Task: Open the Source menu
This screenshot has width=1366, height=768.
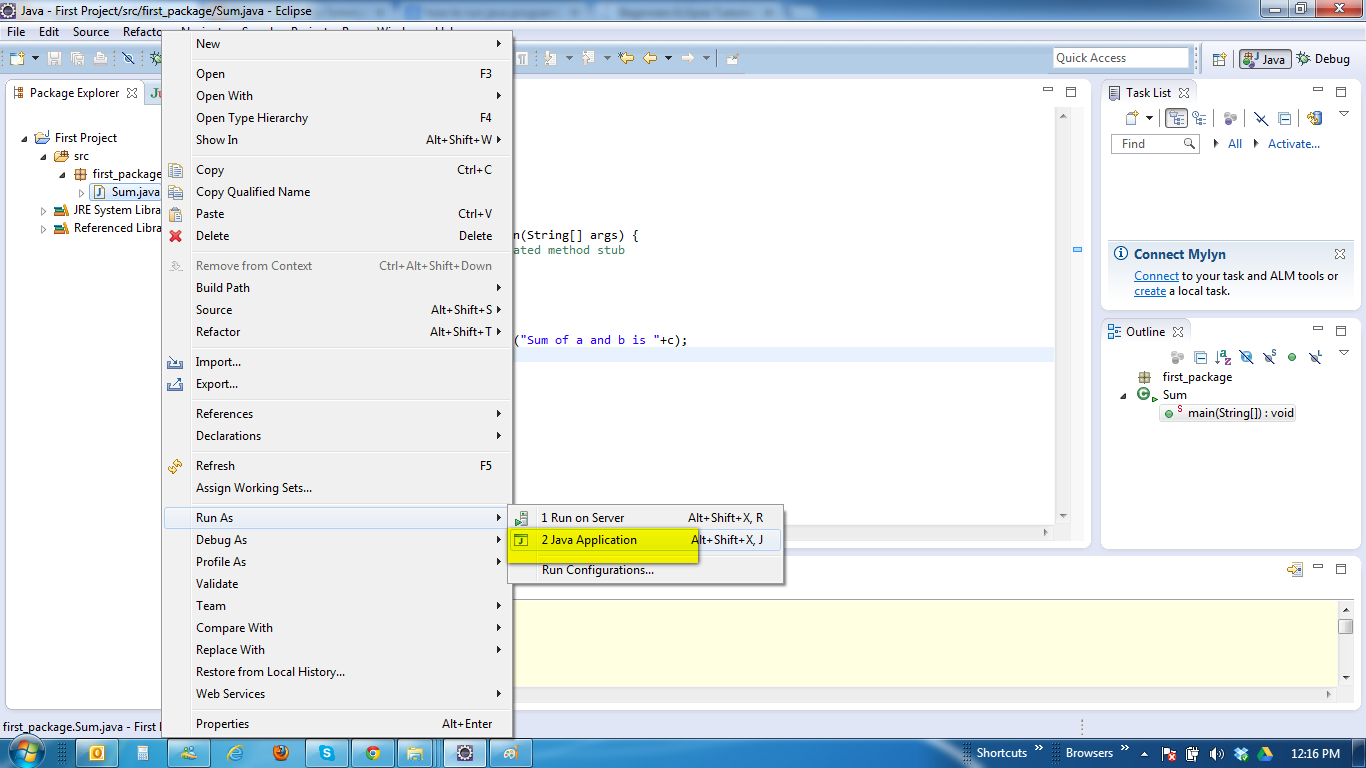Action: click(x=90, y=31)
